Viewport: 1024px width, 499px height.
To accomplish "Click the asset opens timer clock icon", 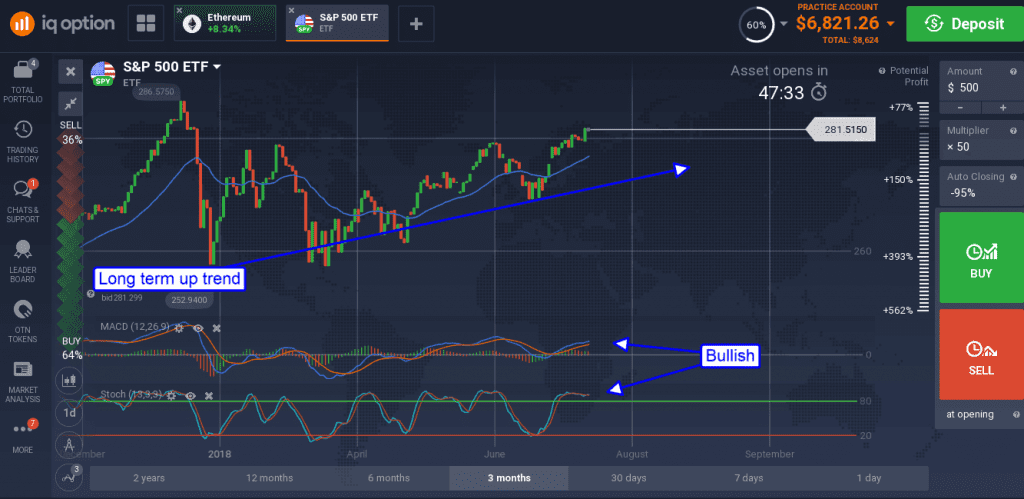I will click(818, 93).
